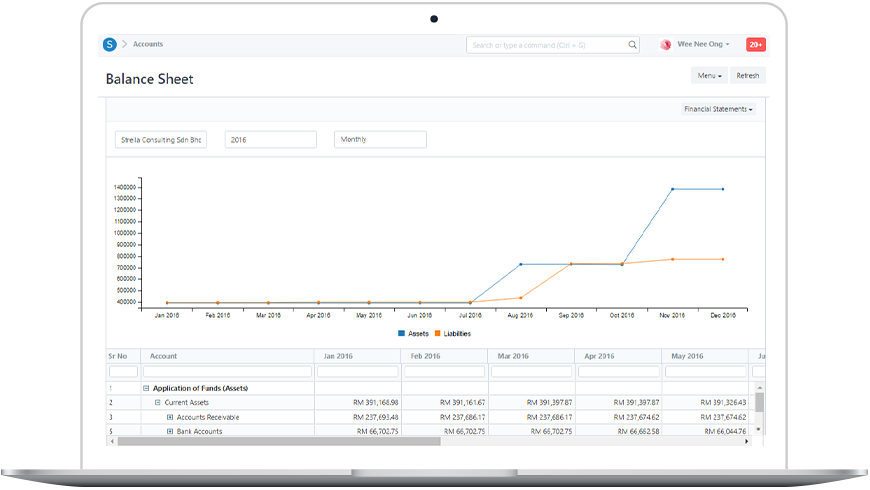
Task: Open the Wee Nee Ong user menu
Action: pos(704,45)
